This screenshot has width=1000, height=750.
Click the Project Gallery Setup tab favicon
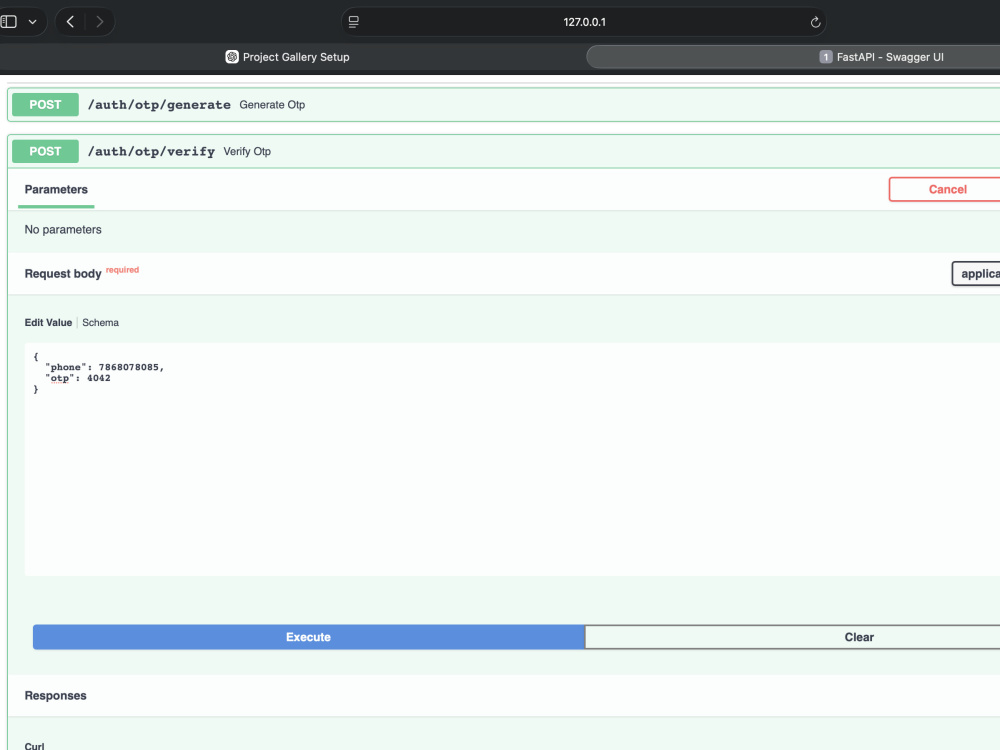point(232,57)
